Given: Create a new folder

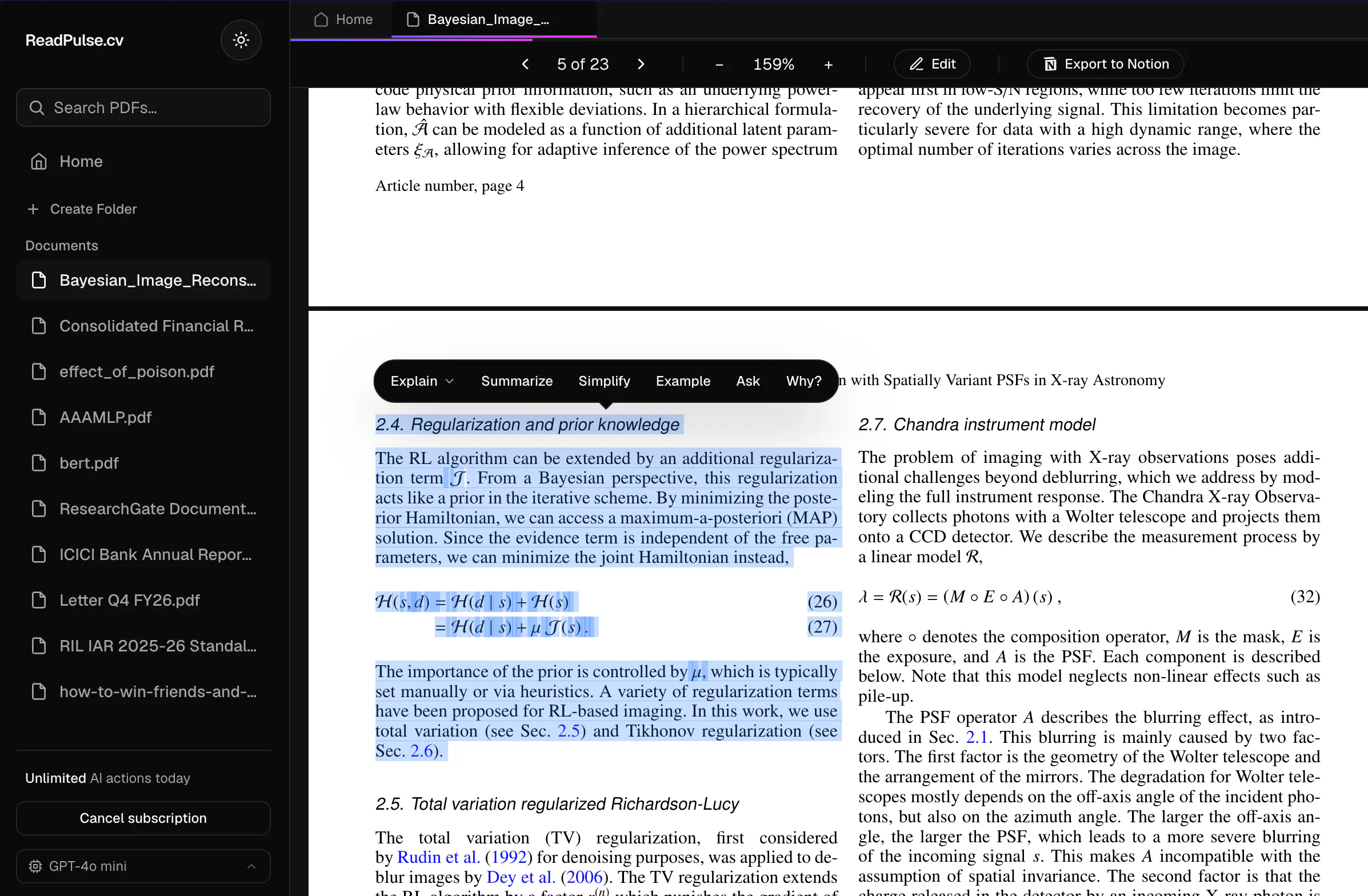Looking at the screenshot, I should pyautogui.click(x=82, y=209).
